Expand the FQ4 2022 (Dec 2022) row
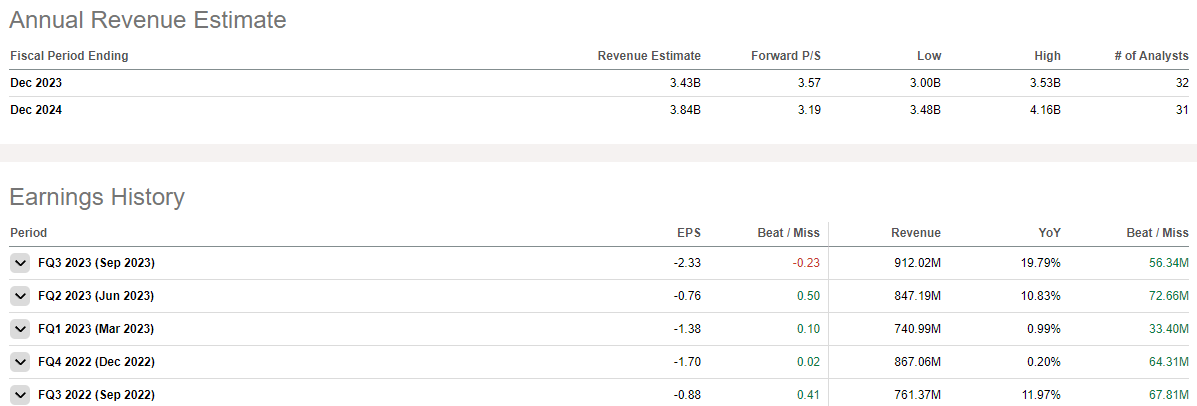Screen dimensions: 1197x406 [20, 361]
